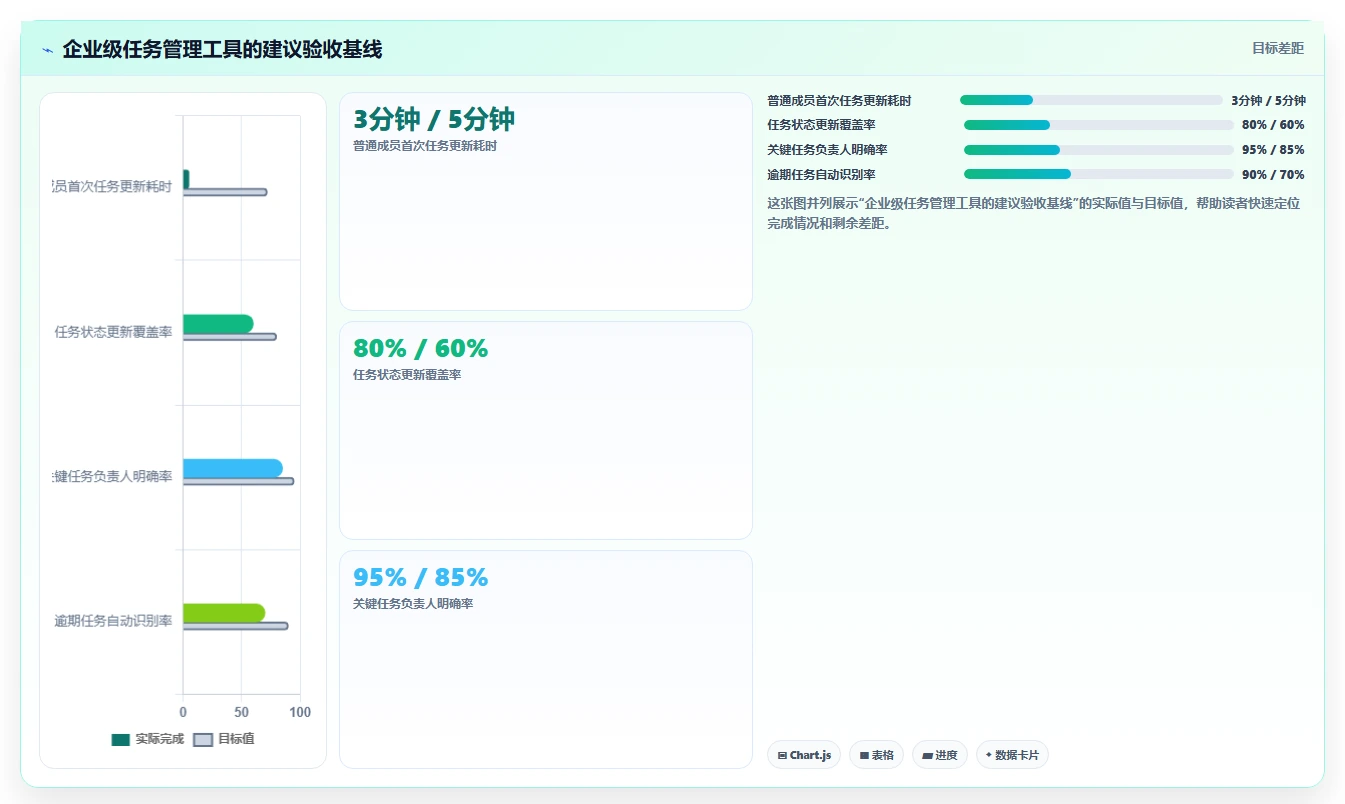
Task: Click the chart description paragraph text
Action: 1034,213
